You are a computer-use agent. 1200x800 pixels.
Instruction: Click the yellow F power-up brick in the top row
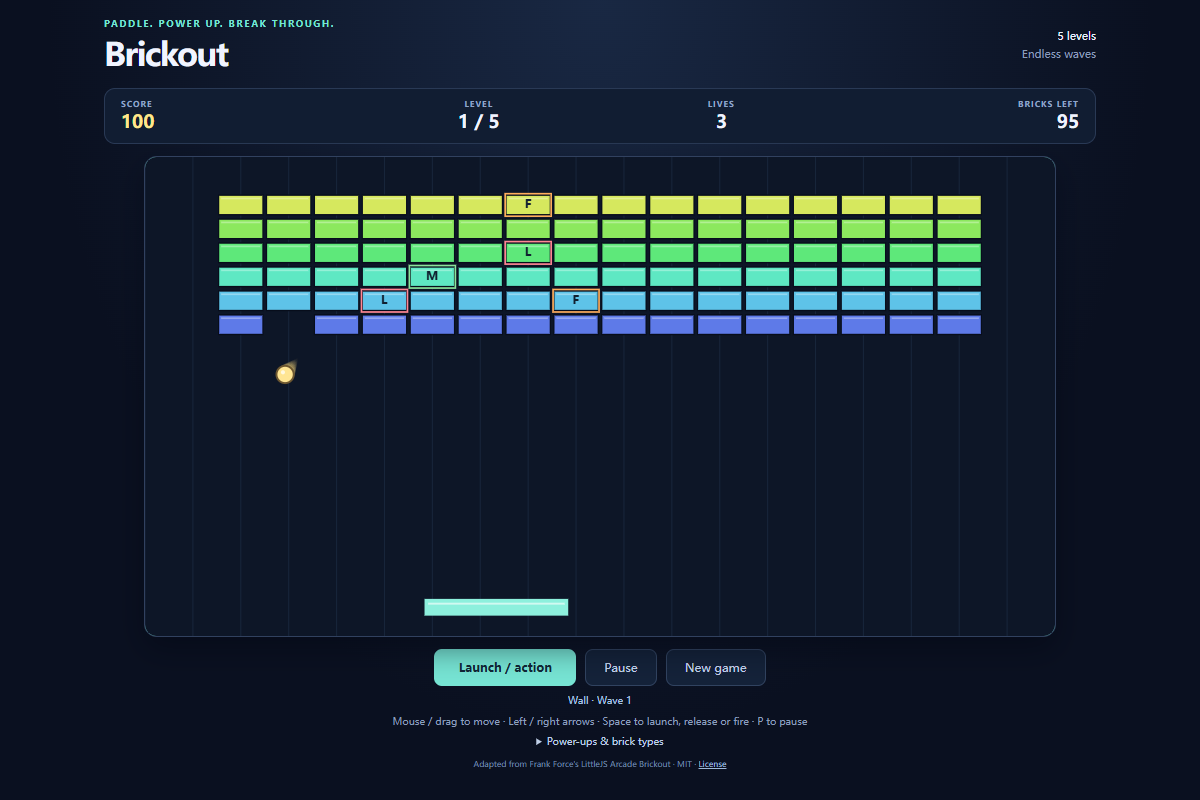pyautogui.click(x=528, y=205)
